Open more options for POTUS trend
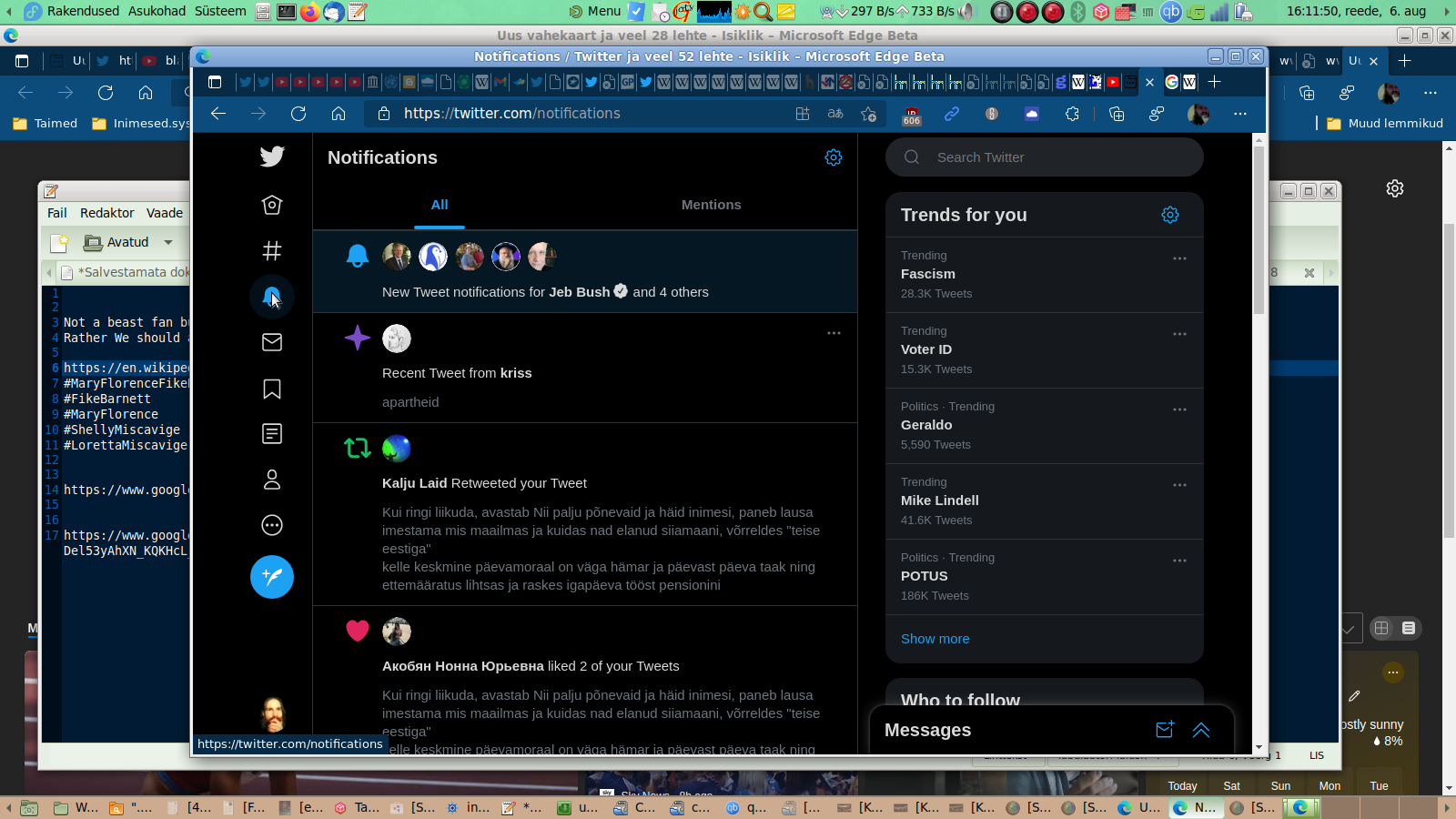 [x=1179, y=561]
